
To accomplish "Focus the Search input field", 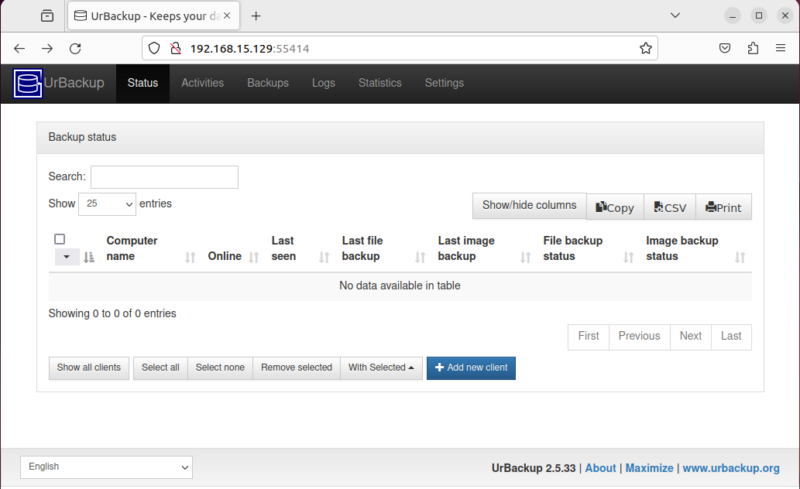I will (x=164, y=177).
